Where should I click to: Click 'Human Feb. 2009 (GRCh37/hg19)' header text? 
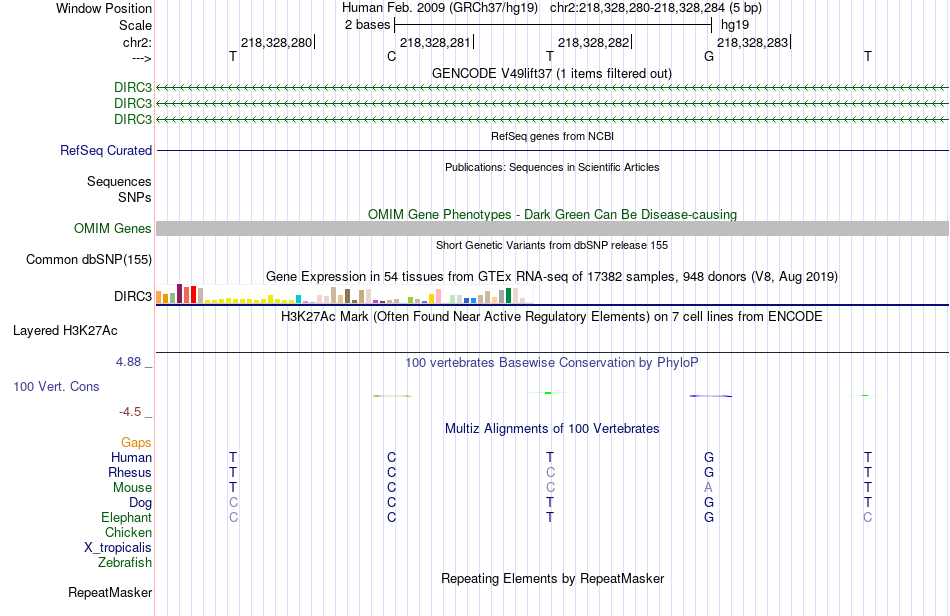(x=440, y=8)
